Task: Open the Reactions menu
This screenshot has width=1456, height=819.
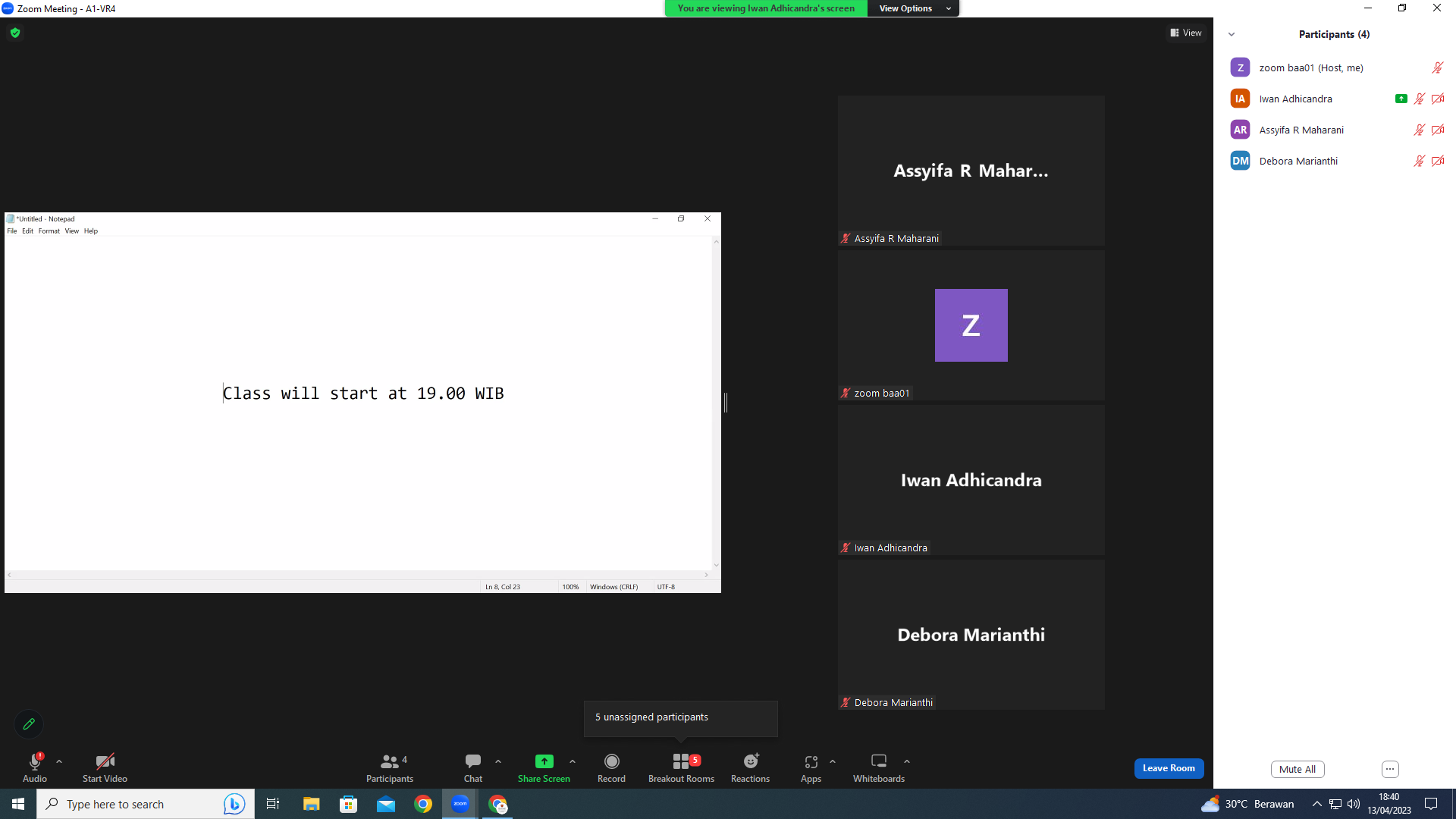Action: click(x=750, y=767)
